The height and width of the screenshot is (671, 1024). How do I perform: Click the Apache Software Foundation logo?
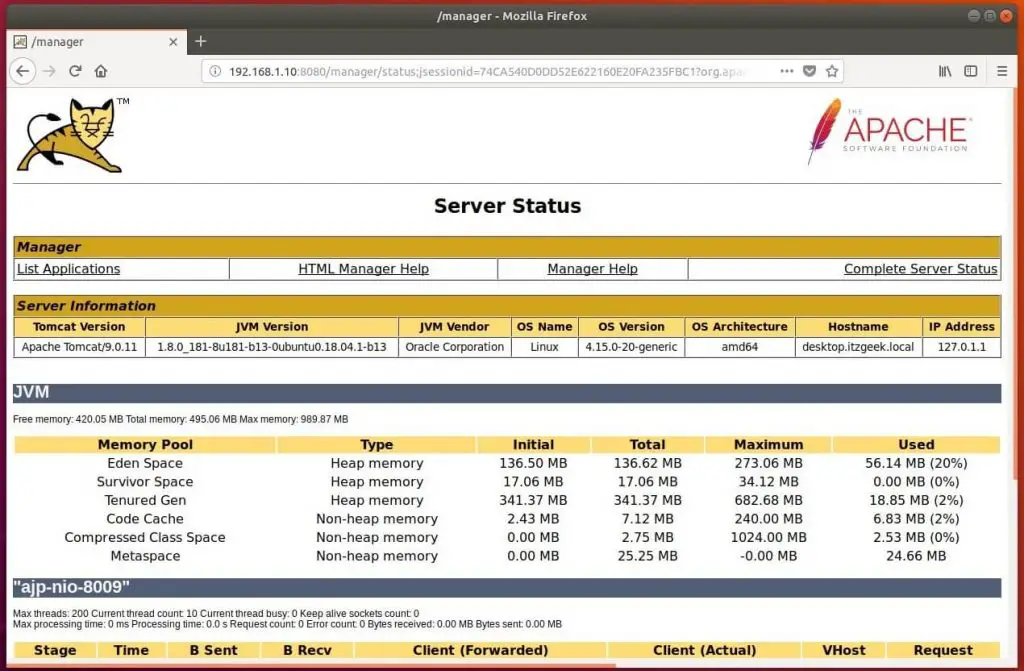889,131
